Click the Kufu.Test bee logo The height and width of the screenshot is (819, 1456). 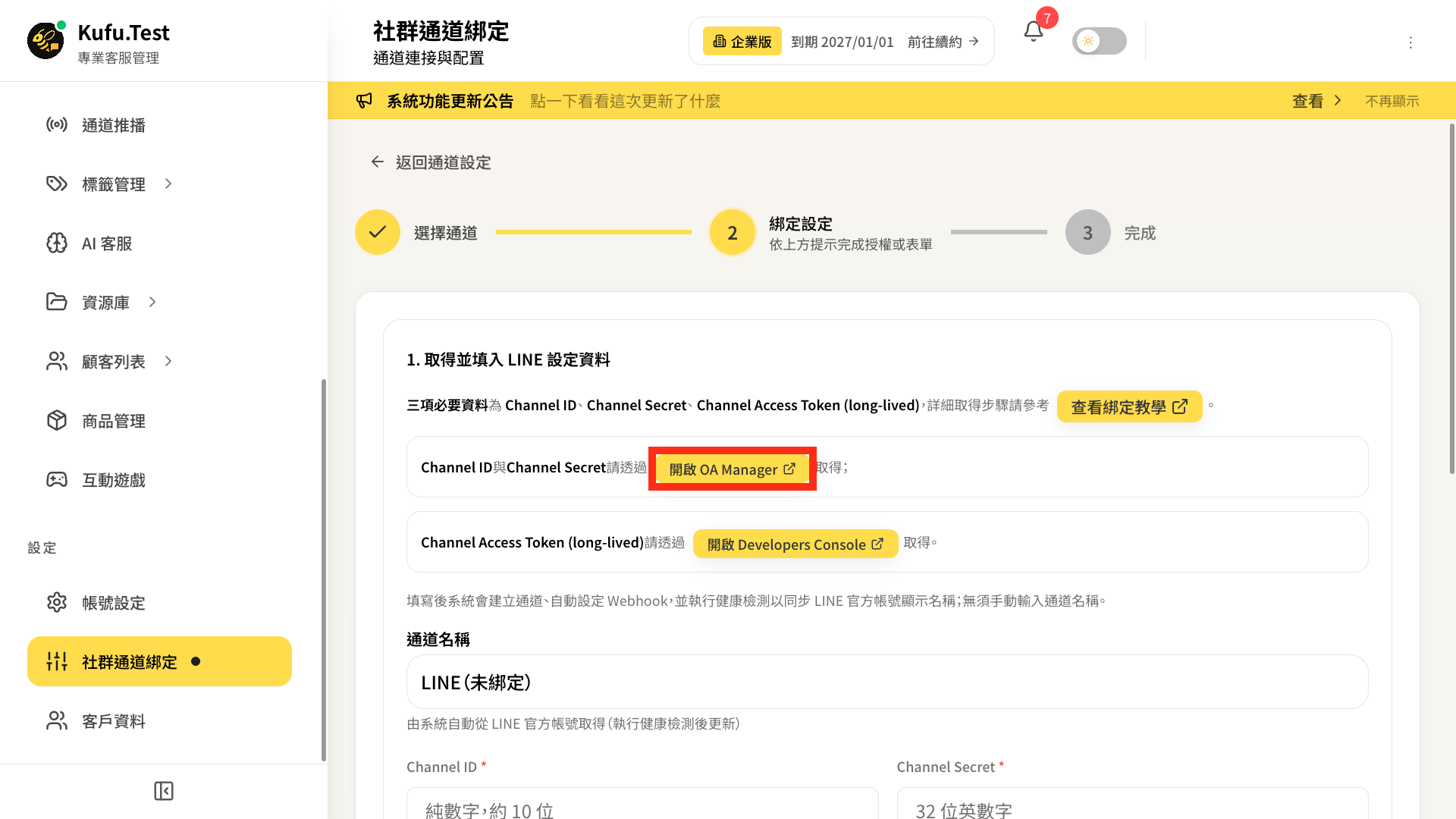coord(45,40)
